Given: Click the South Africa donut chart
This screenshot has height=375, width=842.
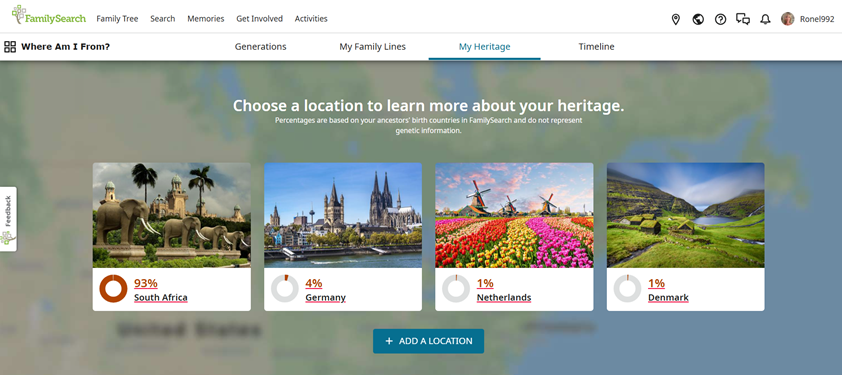Looking at the screenshot, I should click(113, 289).
